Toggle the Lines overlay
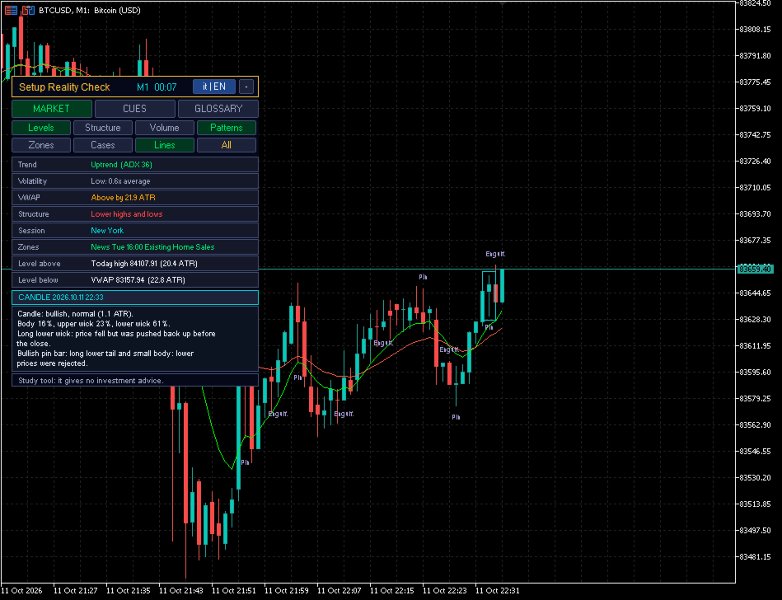This screenshot has height=600, width=782. tap(165, 145)
